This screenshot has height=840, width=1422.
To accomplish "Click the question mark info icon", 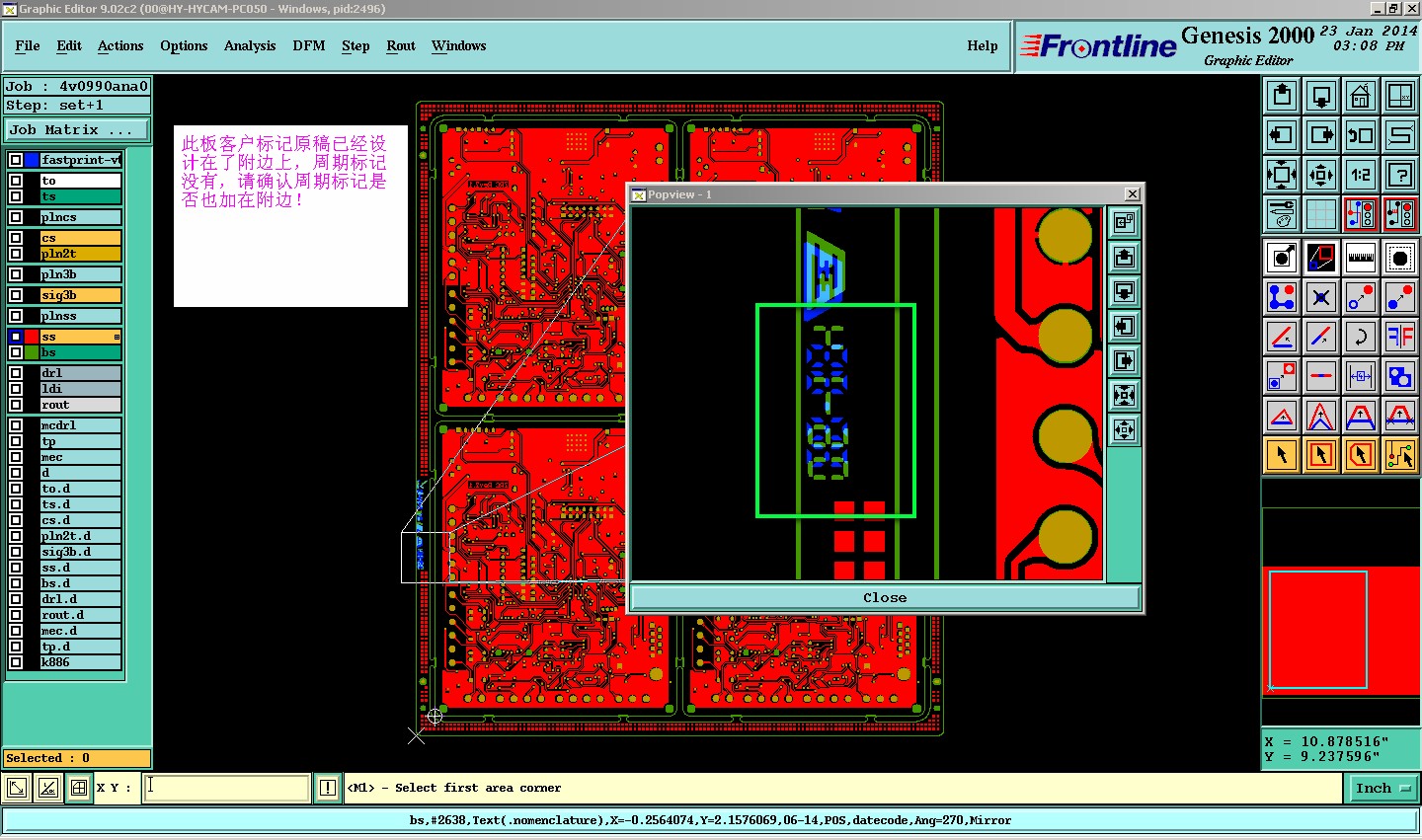I will tap(1400, 175).
